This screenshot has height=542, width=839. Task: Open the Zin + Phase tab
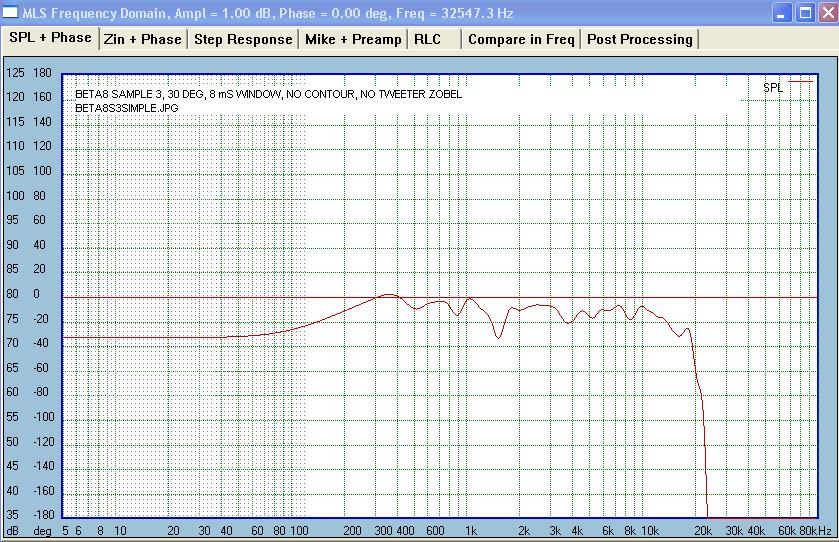pyautogui.click(x=143, y=40)
